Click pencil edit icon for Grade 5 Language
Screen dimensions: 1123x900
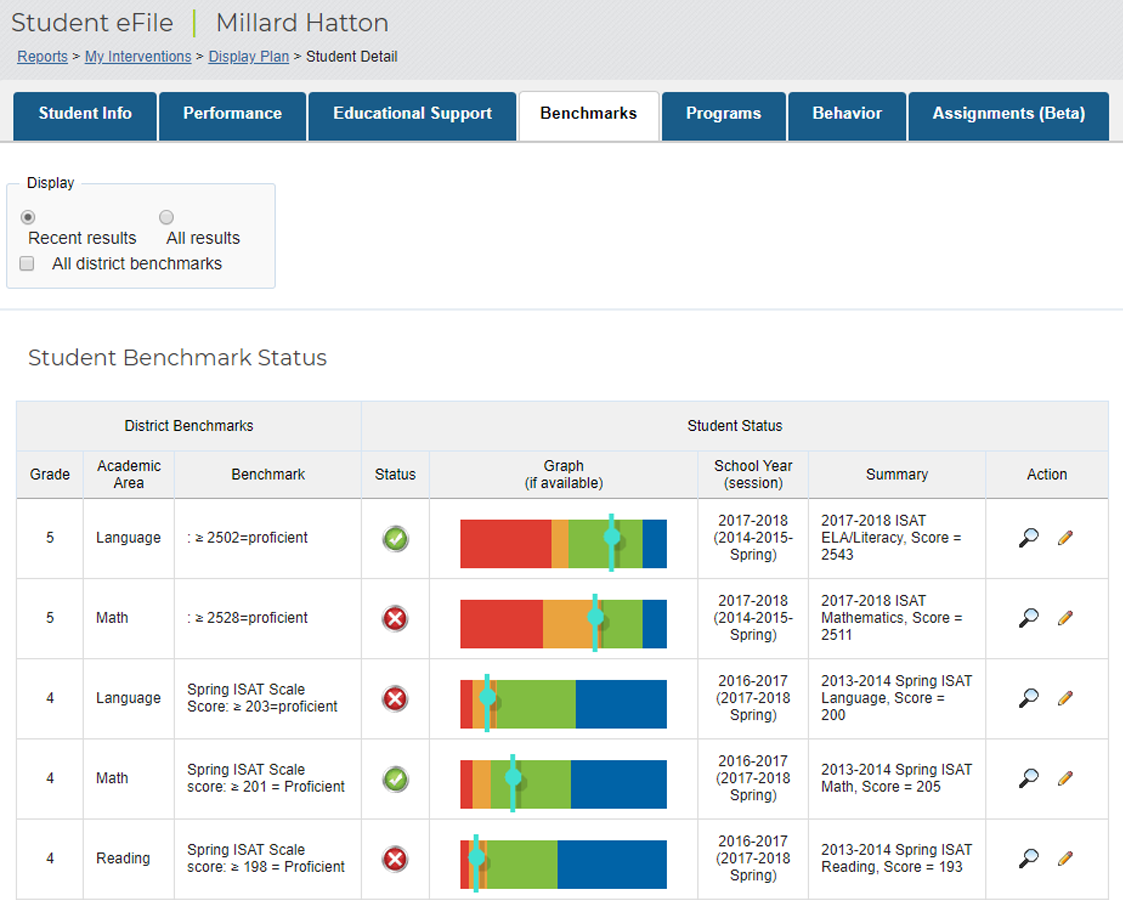tap(1065, 538)
